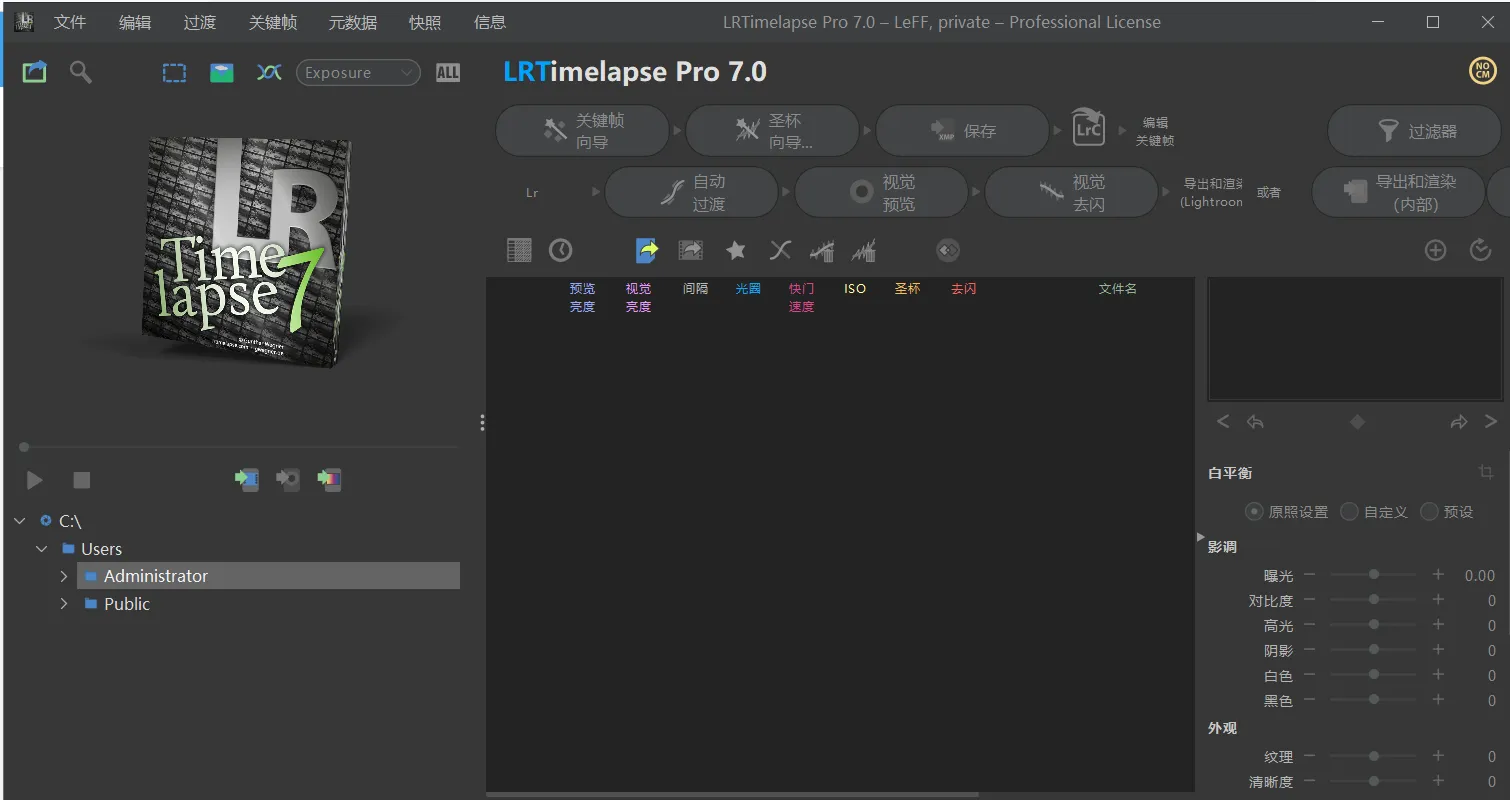Click the table grid view icon
This screenshot has height=800, width=1510.
519,250
